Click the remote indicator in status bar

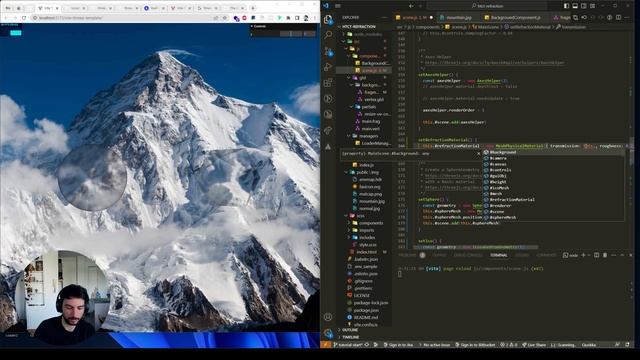(x=325, y=344)
